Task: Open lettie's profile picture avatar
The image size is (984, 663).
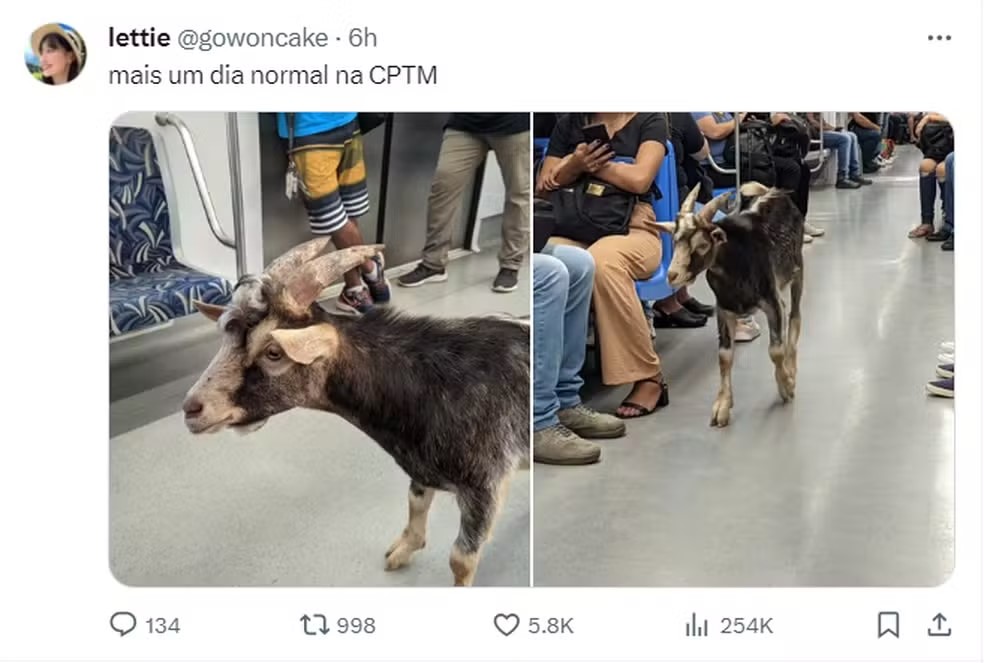Action: 55,54
